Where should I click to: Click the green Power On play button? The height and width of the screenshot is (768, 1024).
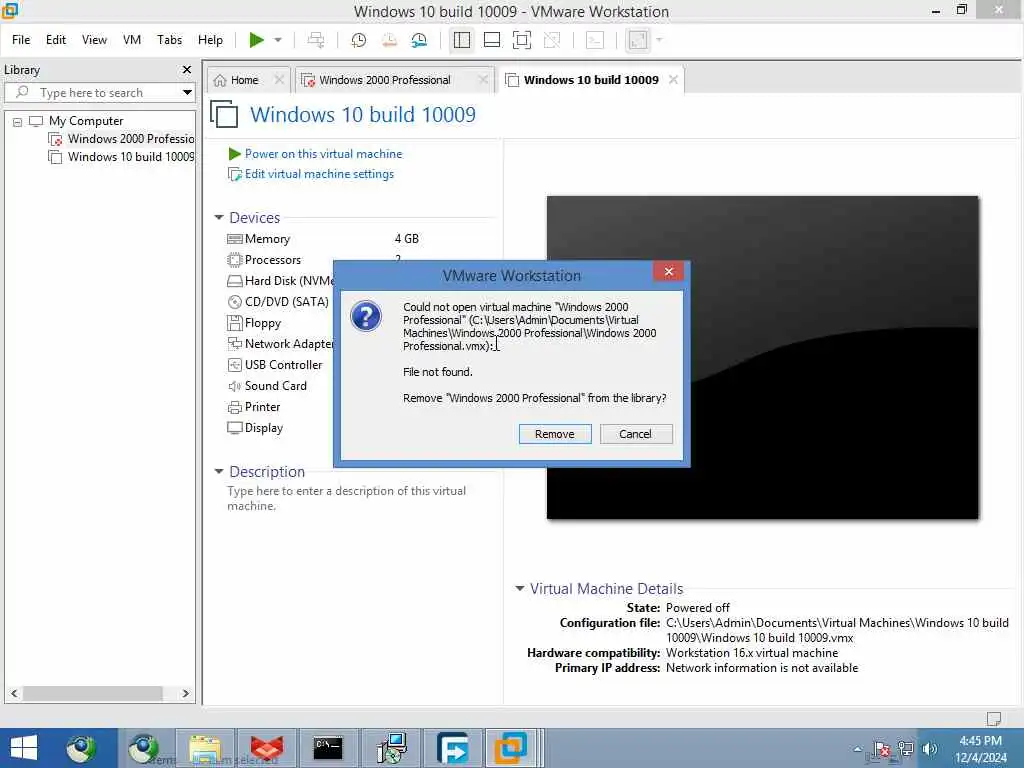pyautogui.click(x=256, y=40)
